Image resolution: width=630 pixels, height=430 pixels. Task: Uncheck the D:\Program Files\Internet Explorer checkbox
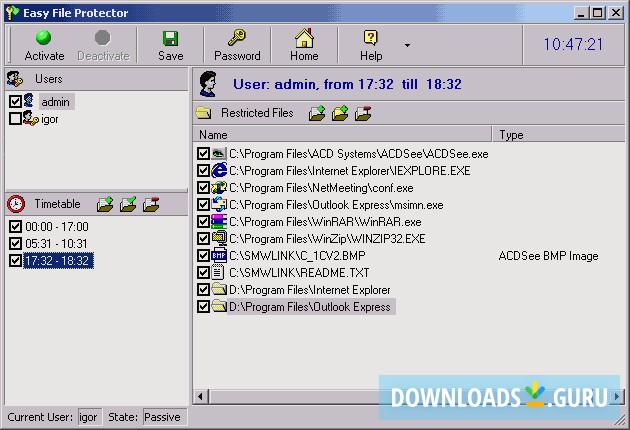(203, 289)
